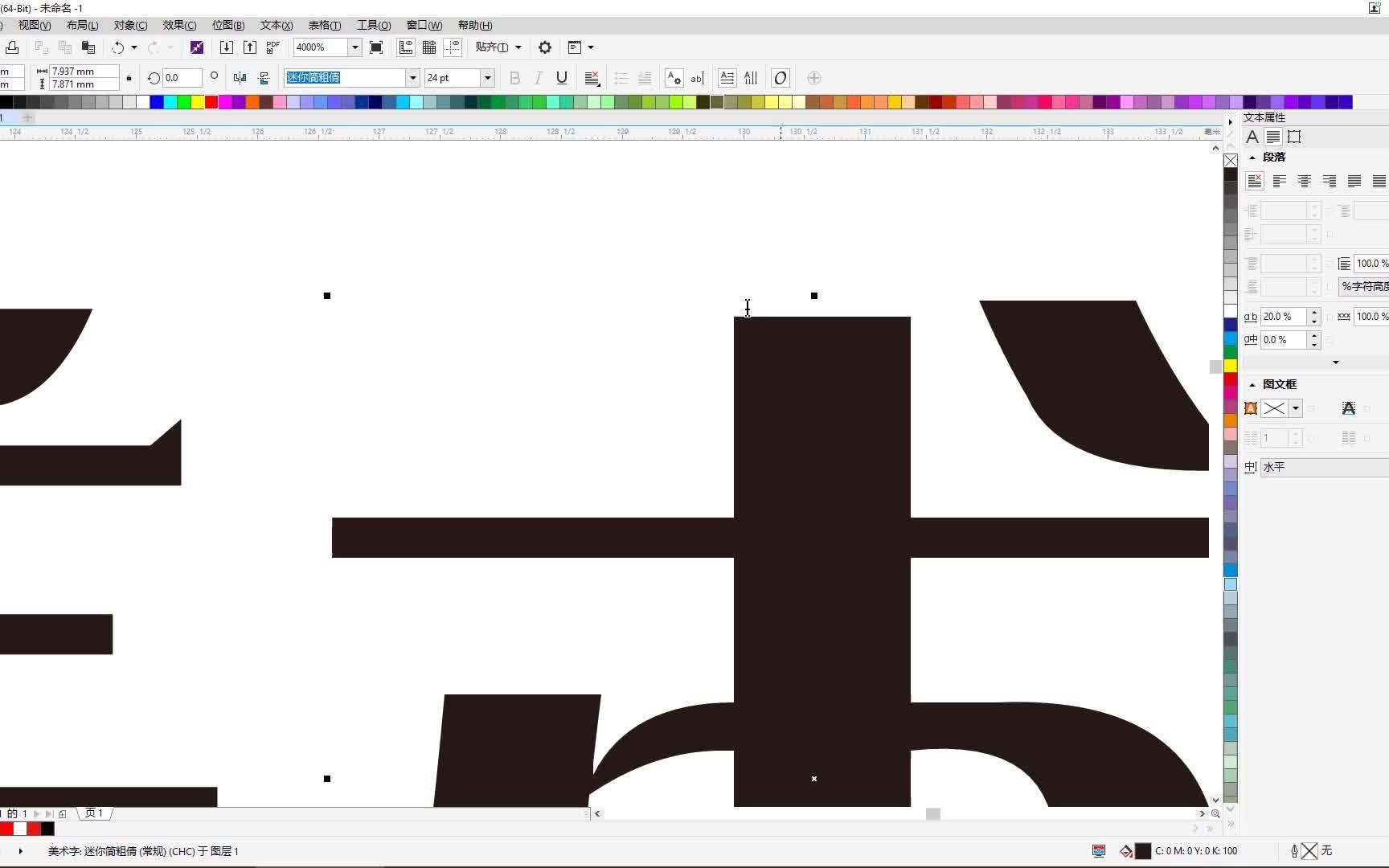
Task: Click the purple search content icon
Action: (196, 47)
